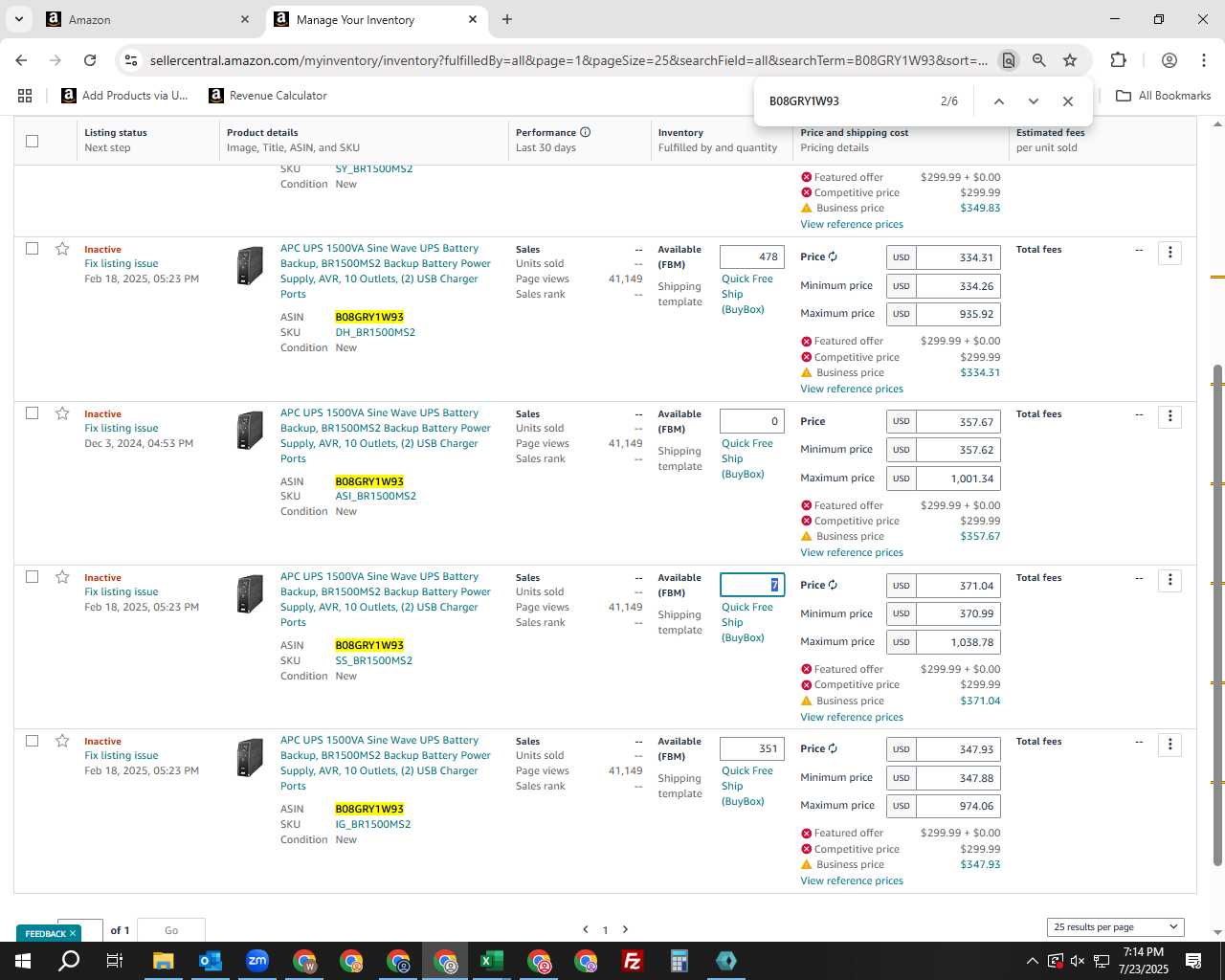The image size is (1225, 980).
Task: Check the IG_BR1500MS2 listing checkbox
Action: point(32,741)
